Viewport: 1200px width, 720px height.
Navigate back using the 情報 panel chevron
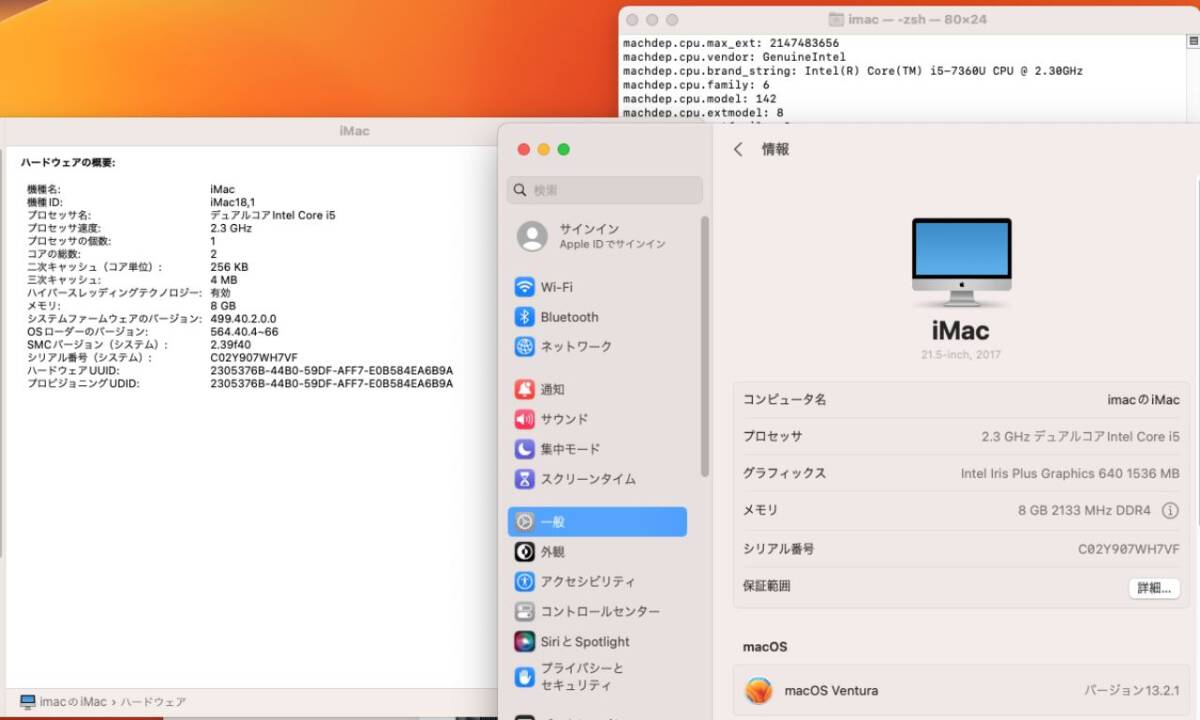tap(737, 148)
